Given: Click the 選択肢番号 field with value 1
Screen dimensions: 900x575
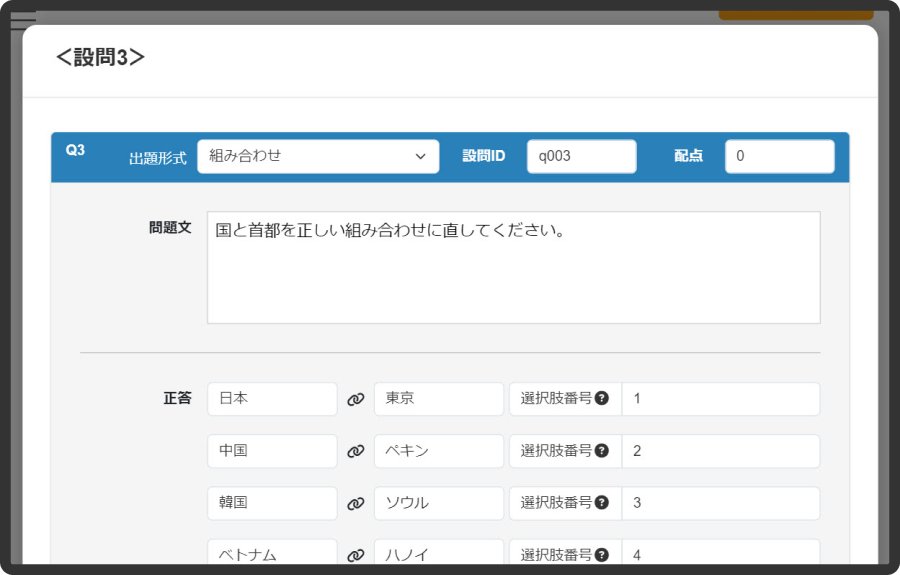Looking at the screenshot, I should (721, 399).
